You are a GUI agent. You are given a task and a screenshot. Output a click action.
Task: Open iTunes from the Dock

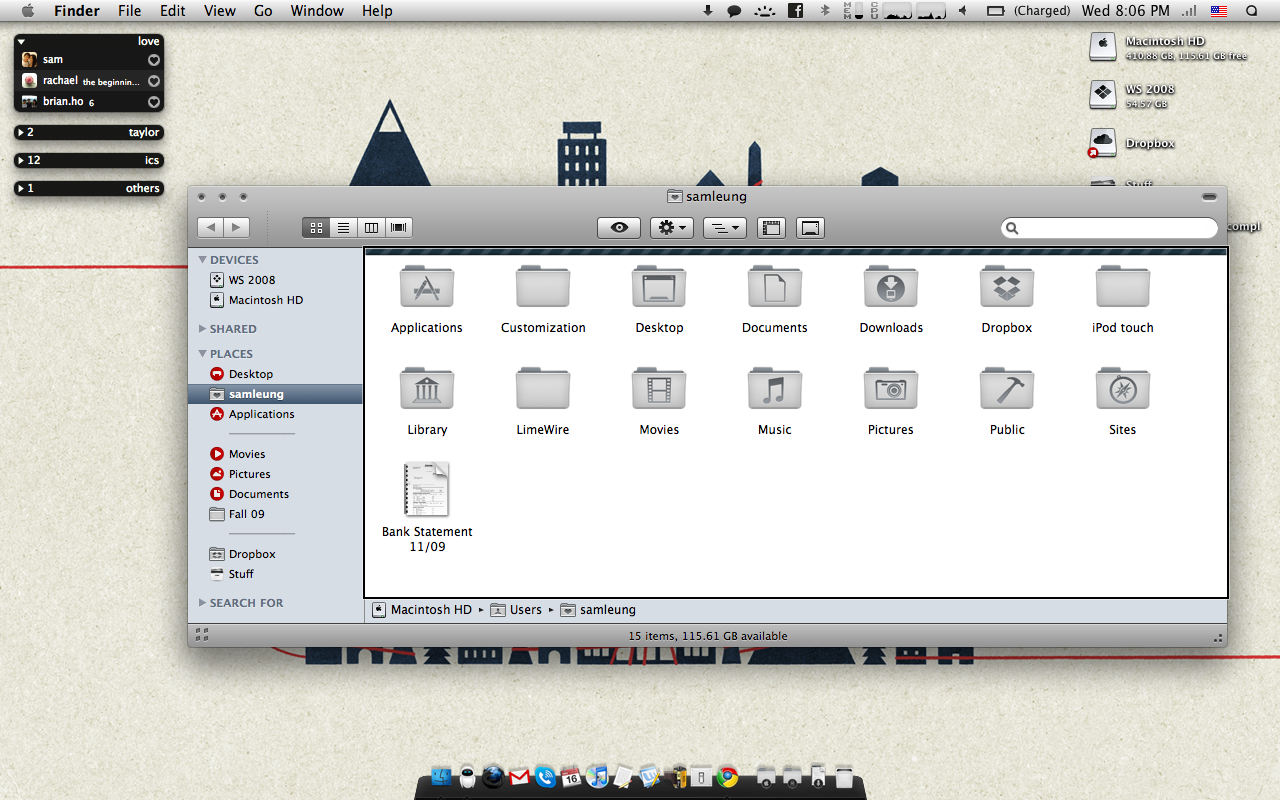(x=598, y=777)
